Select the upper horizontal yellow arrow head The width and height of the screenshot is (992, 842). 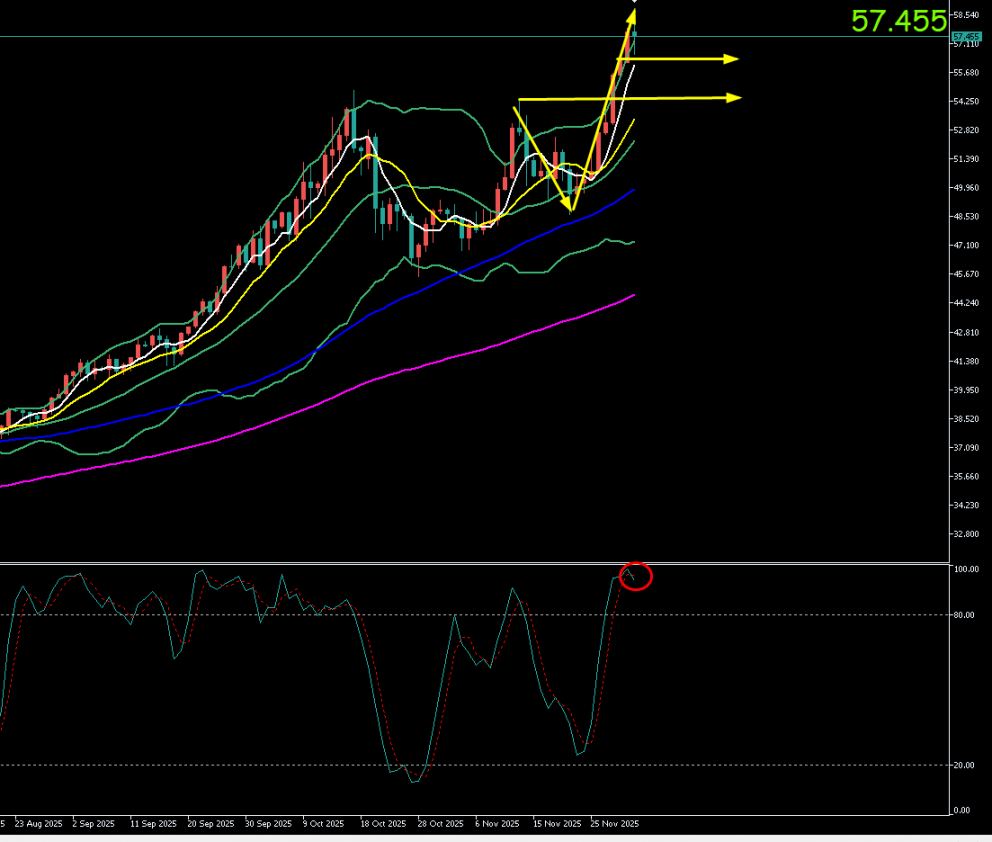tap(732, 59)
